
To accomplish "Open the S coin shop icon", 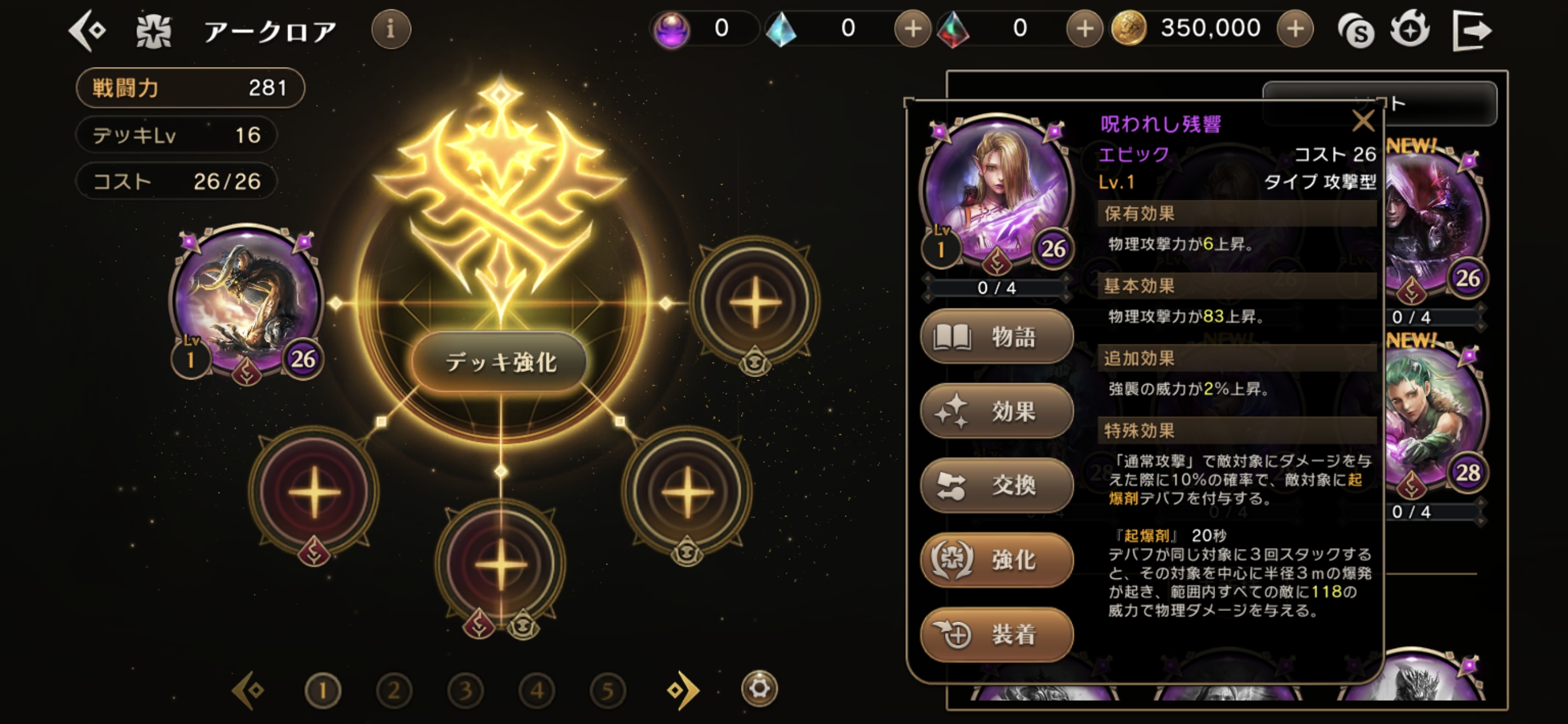I will (1355, 29).
